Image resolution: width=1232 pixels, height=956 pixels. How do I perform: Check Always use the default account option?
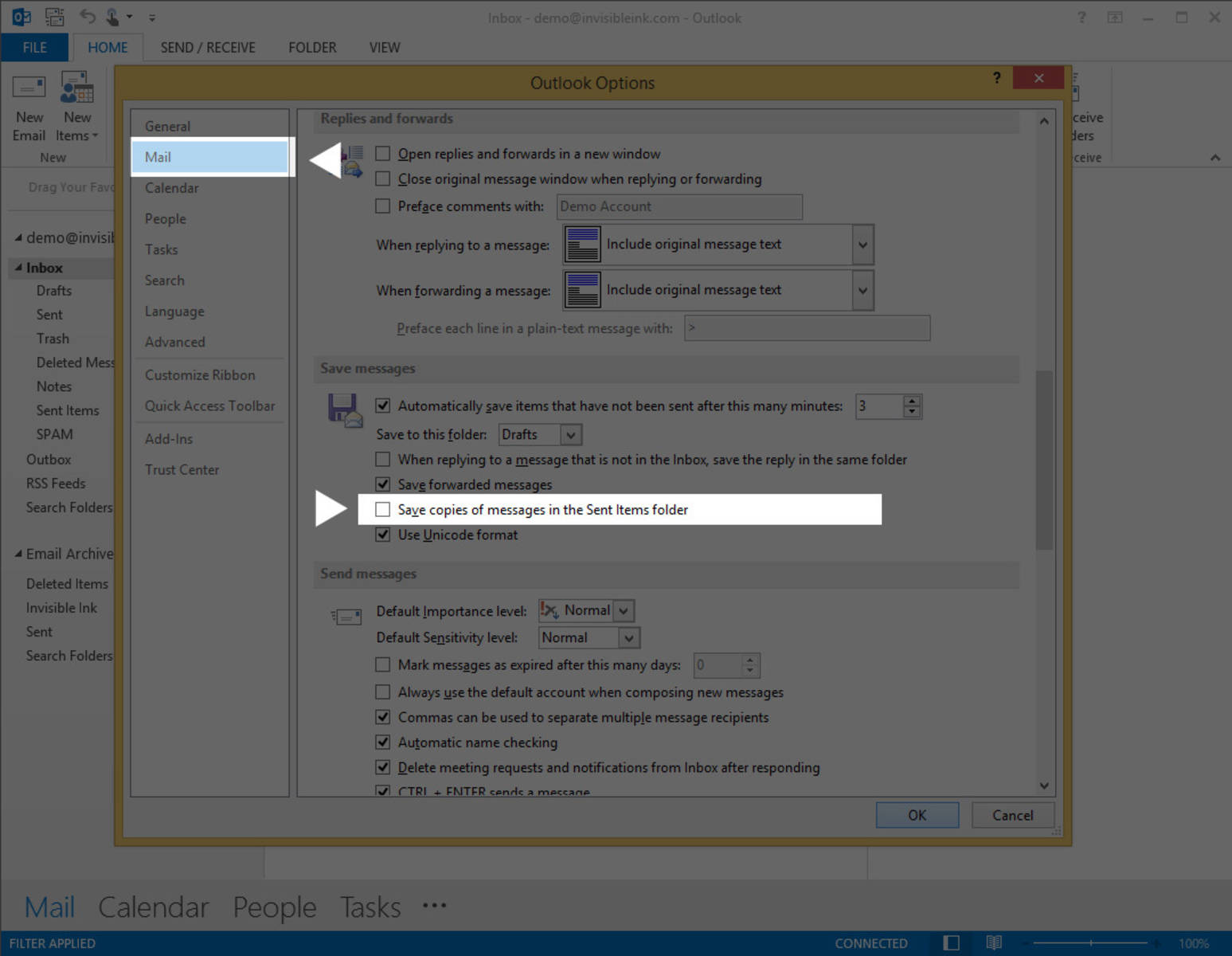point(383,692)
